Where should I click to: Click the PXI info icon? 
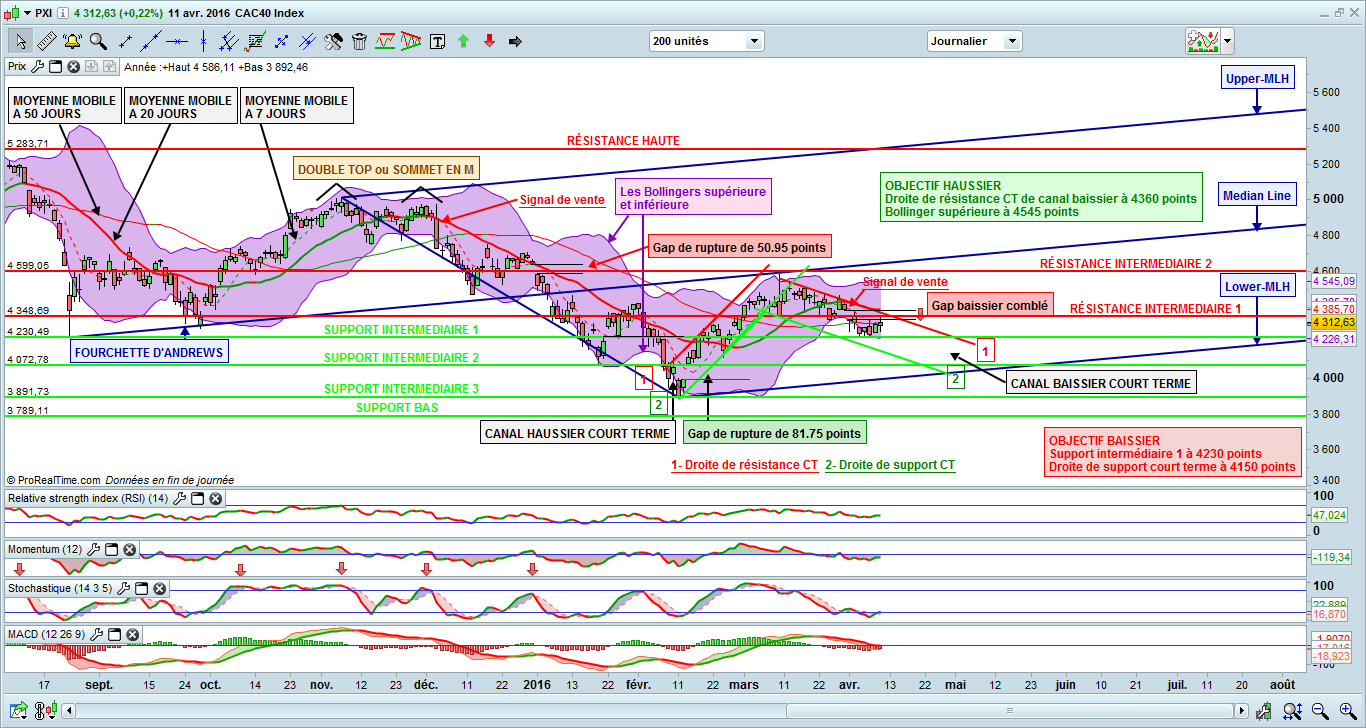pyautogui.click(x=64, y=13)
